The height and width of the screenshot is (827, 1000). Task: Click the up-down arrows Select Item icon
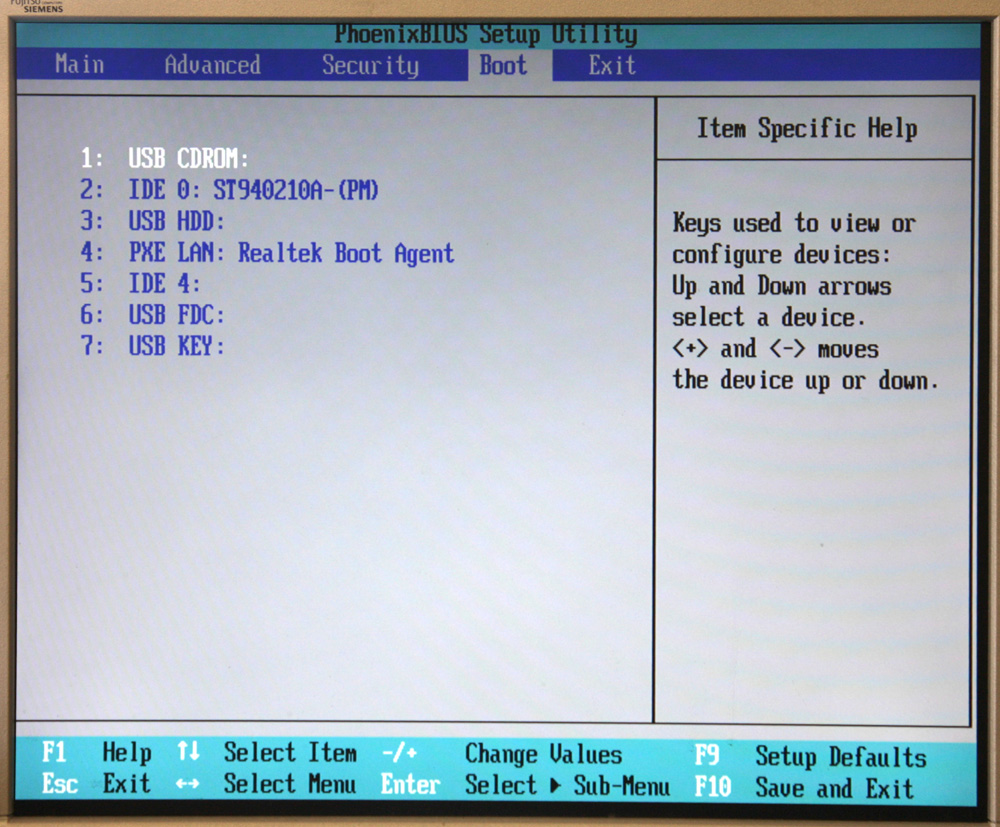point(187,752)
